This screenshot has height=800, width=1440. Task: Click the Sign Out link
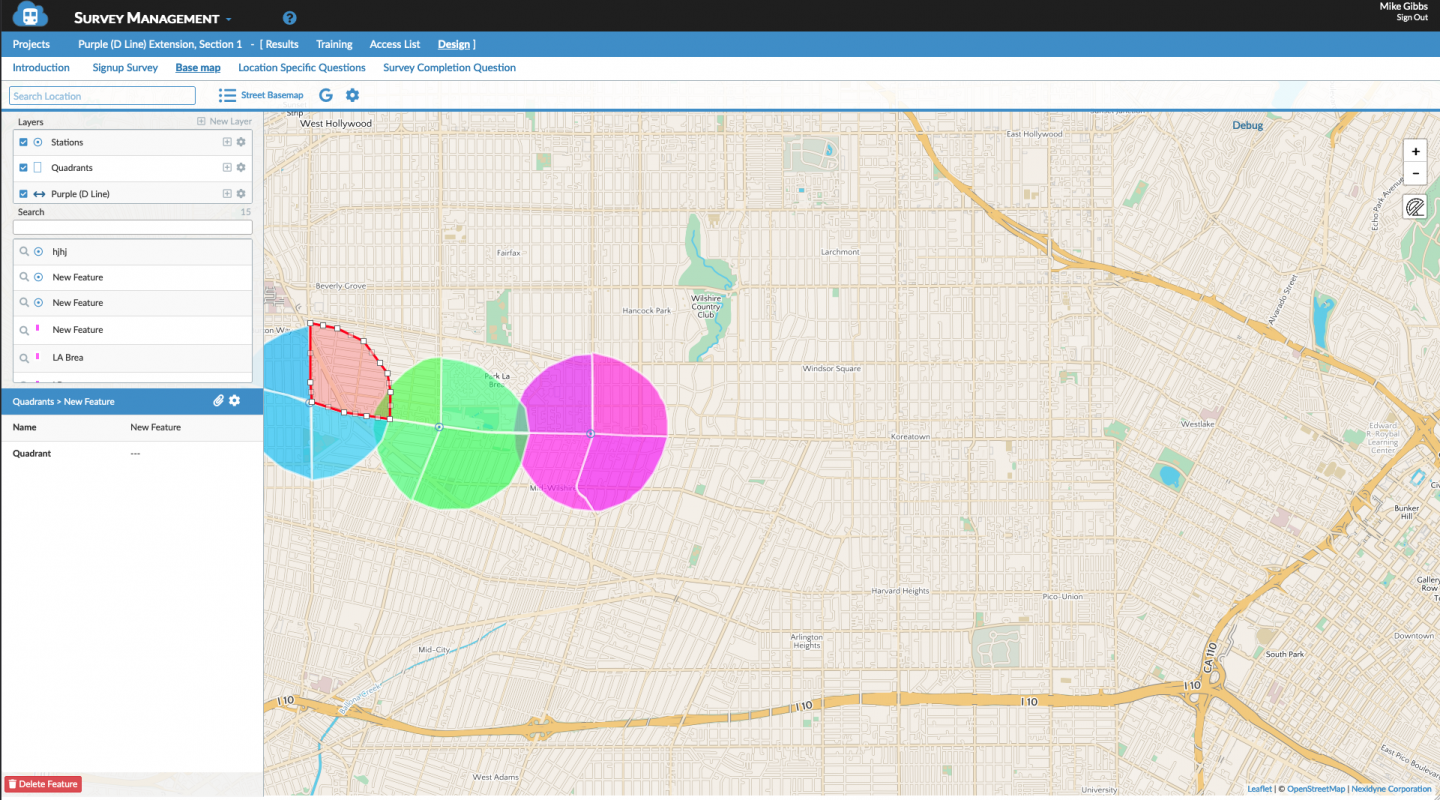tap(1412, 18)
